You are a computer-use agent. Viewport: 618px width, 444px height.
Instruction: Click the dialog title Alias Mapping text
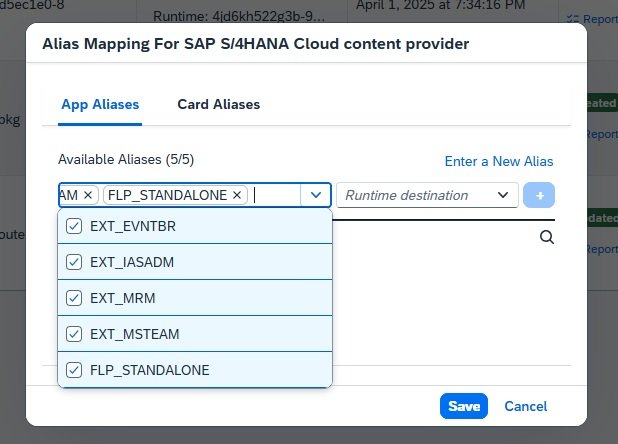coord(256,44)
